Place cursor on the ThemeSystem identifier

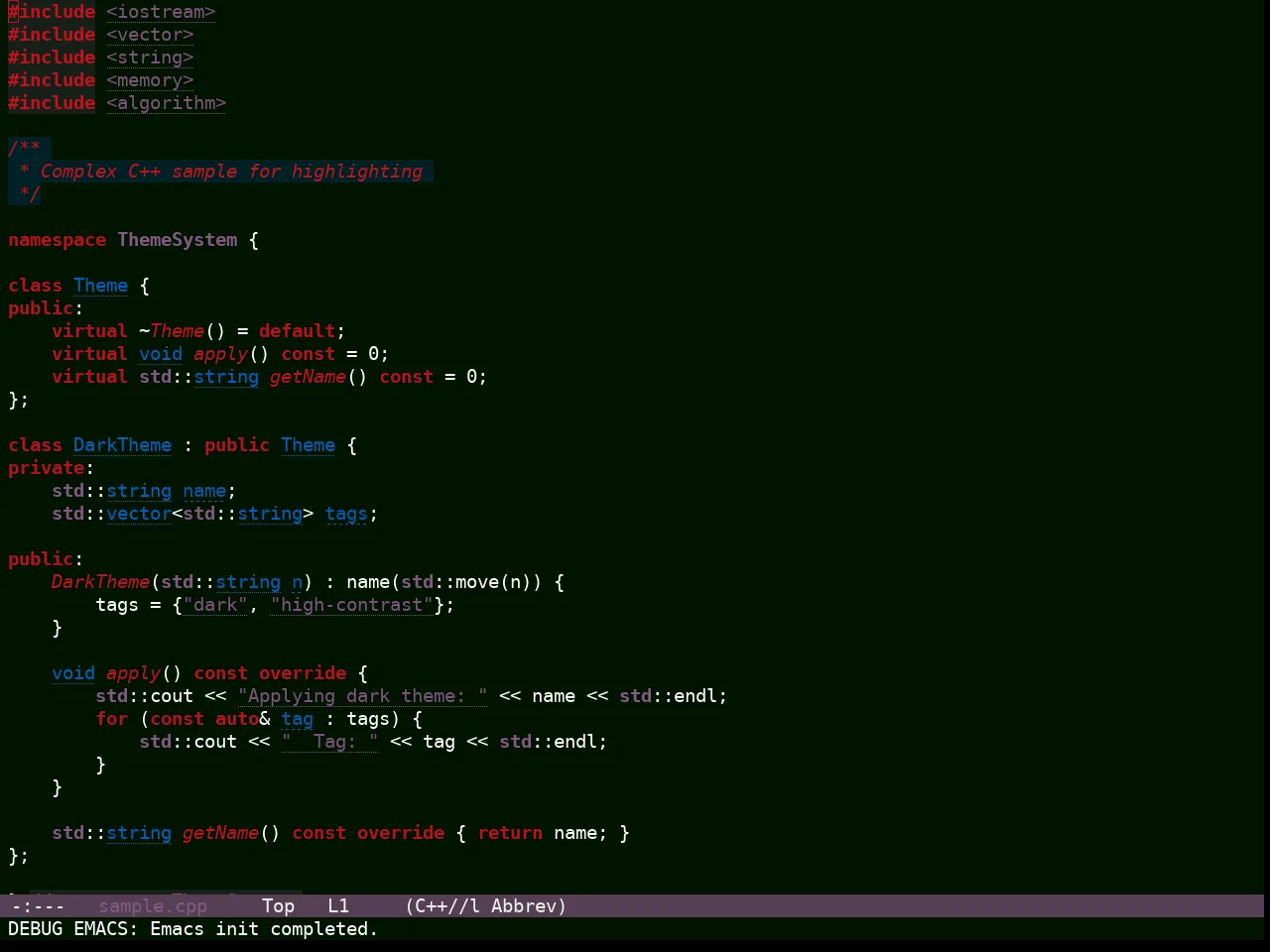point(178,240)
